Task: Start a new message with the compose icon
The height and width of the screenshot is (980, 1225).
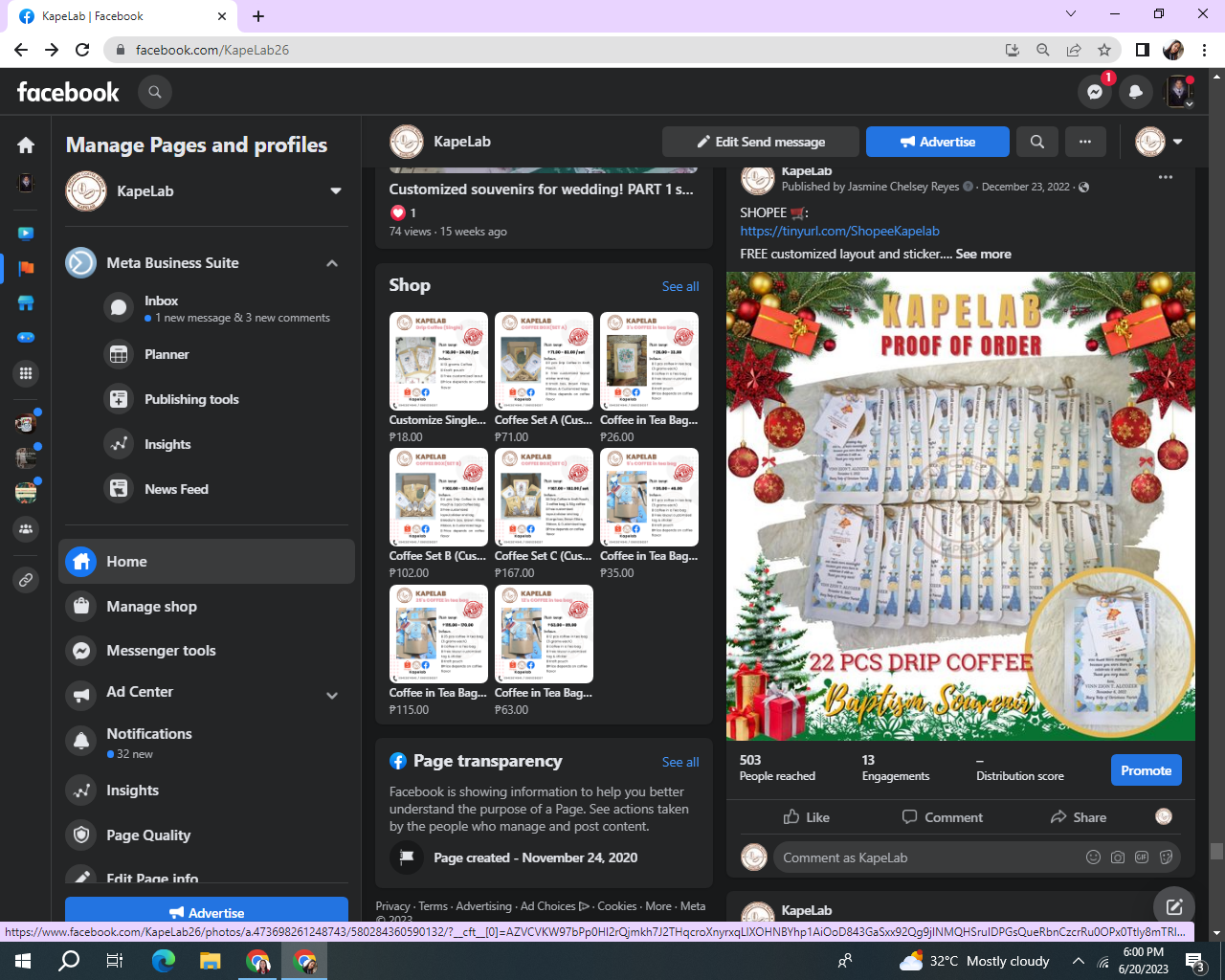Action: (1174, 906)
